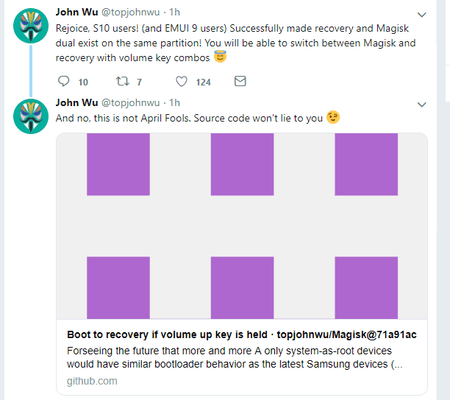Open first tweet's chevron options menu
Screen dimensions: 450x400
pyautogui.click(x=422, y=15)
